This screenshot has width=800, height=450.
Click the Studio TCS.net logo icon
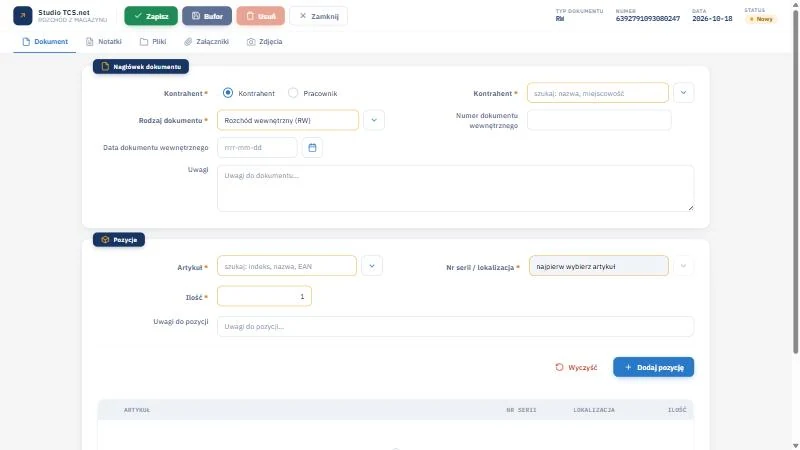pyautogui.click(x=22, y=16)
